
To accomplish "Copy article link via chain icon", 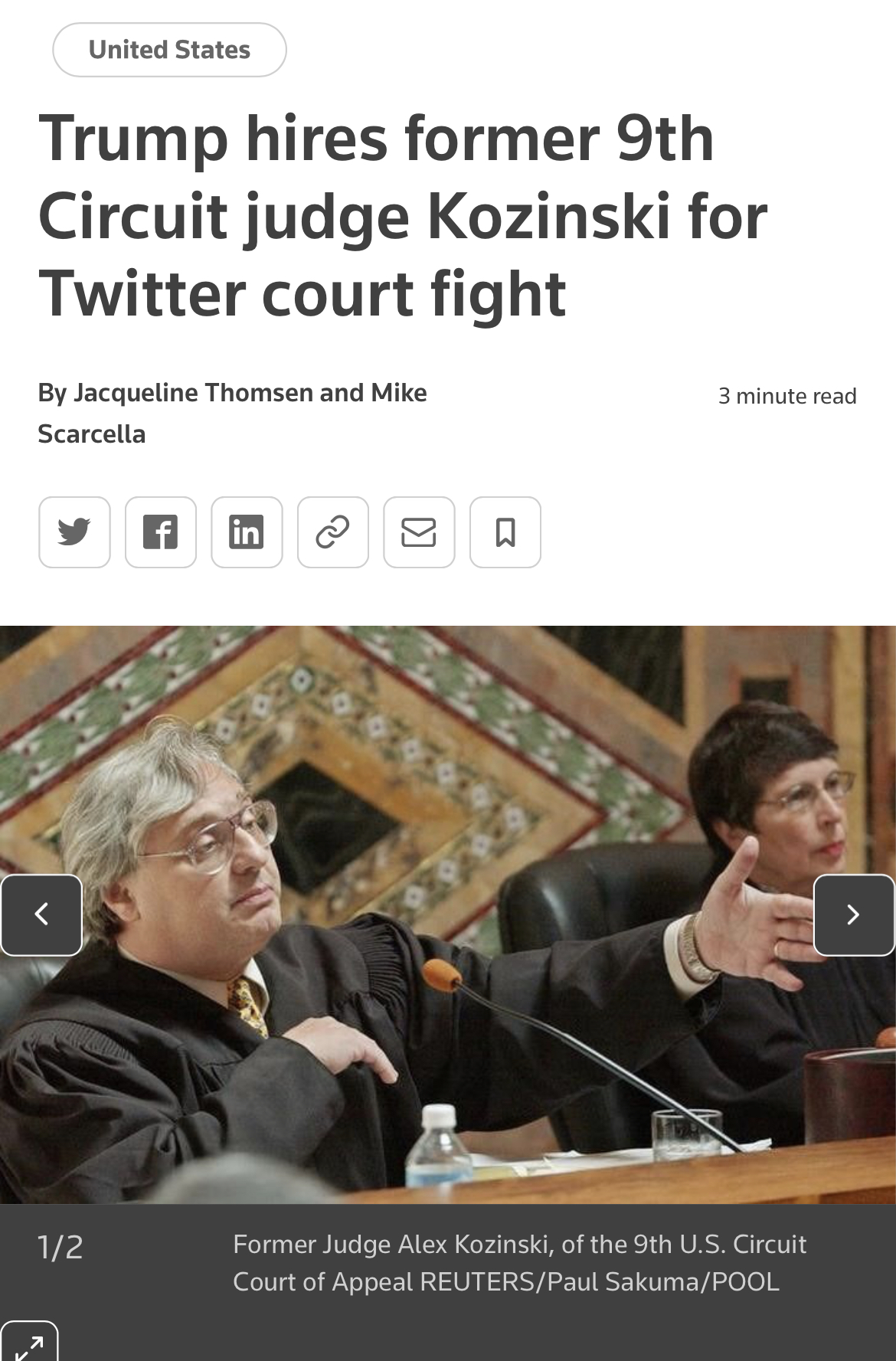I will tap(333, 532).
